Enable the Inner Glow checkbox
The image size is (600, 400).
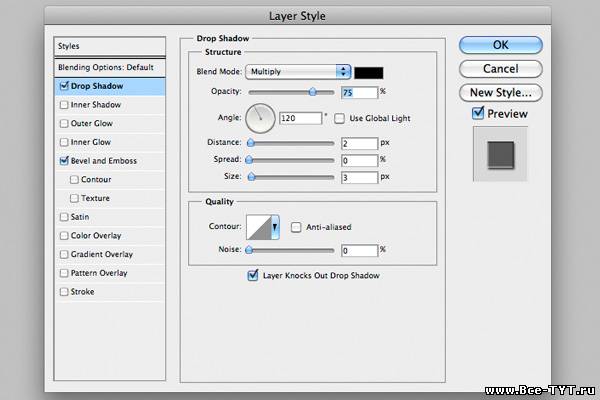pos(64,142)
